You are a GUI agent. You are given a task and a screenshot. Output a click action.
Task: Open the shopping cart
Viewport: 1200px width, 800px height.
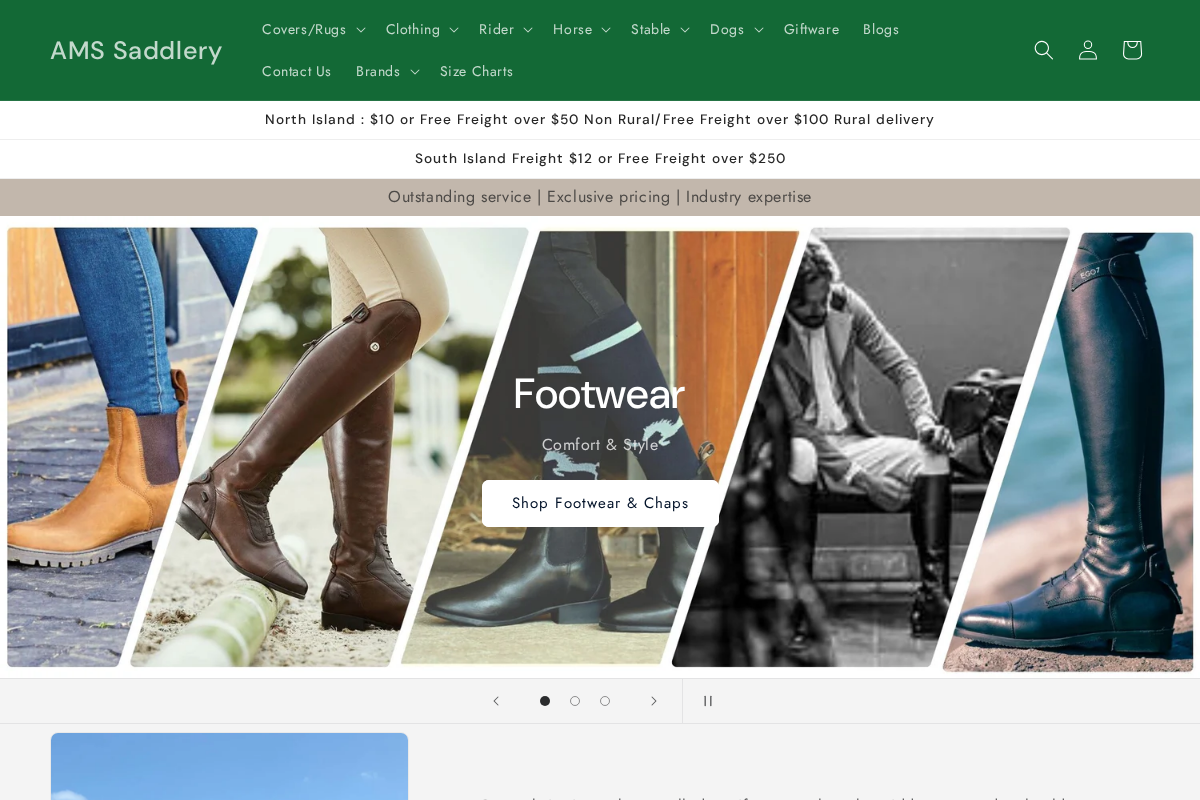[x=1132, y=50]
